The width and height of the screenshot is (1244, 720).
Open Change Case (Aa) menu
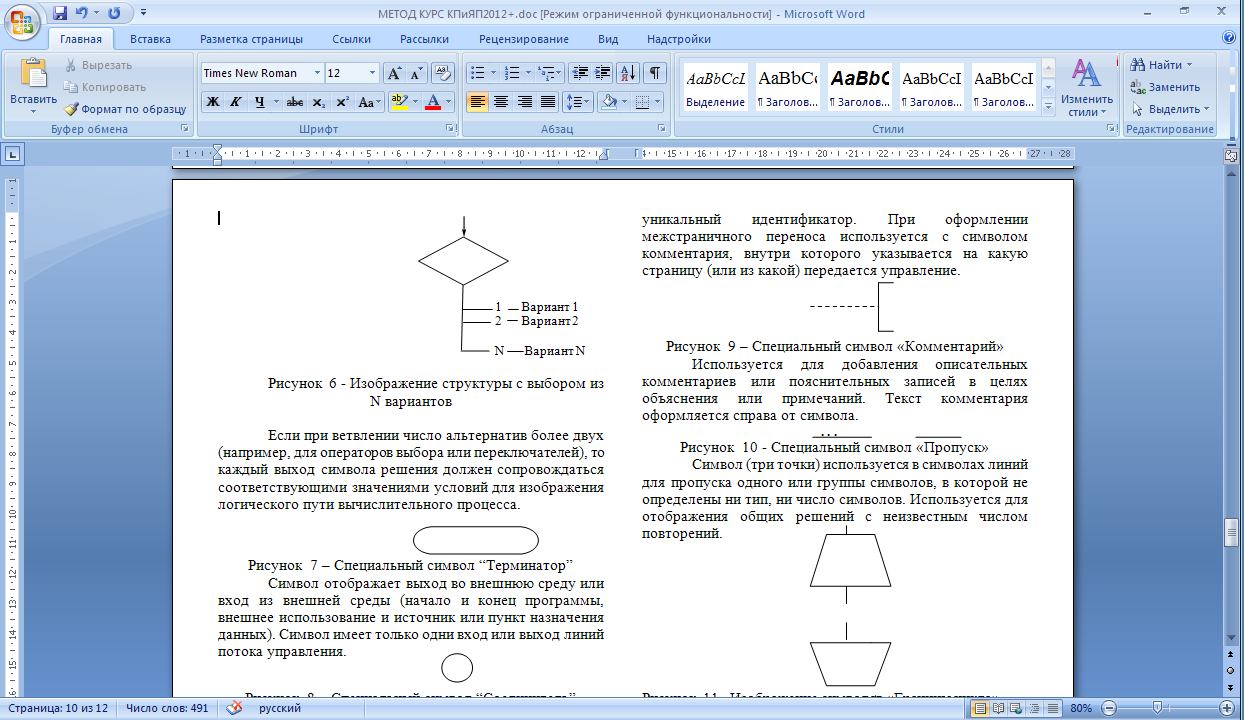pyautogui.click(x=369, y=102)
